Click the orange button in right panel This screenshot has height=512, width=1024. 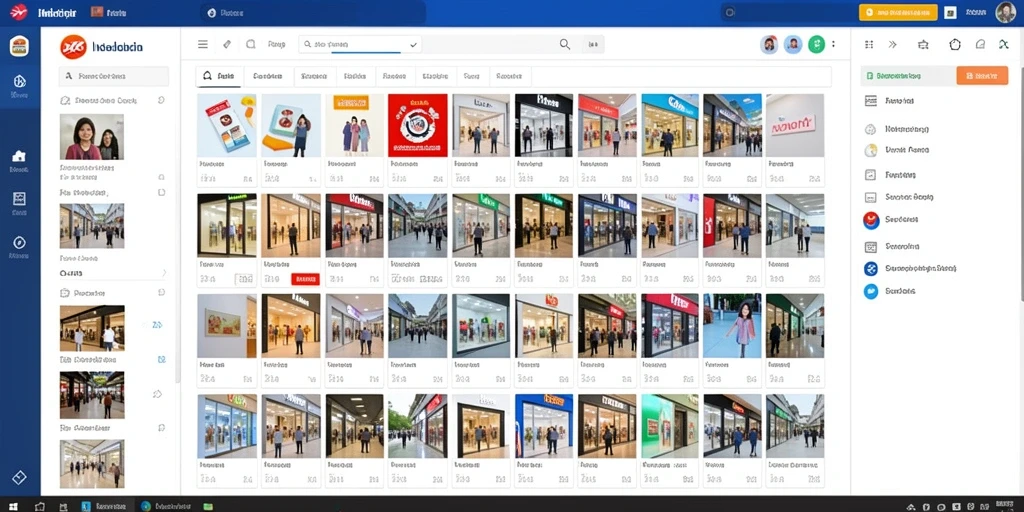[x=982, y=76]
